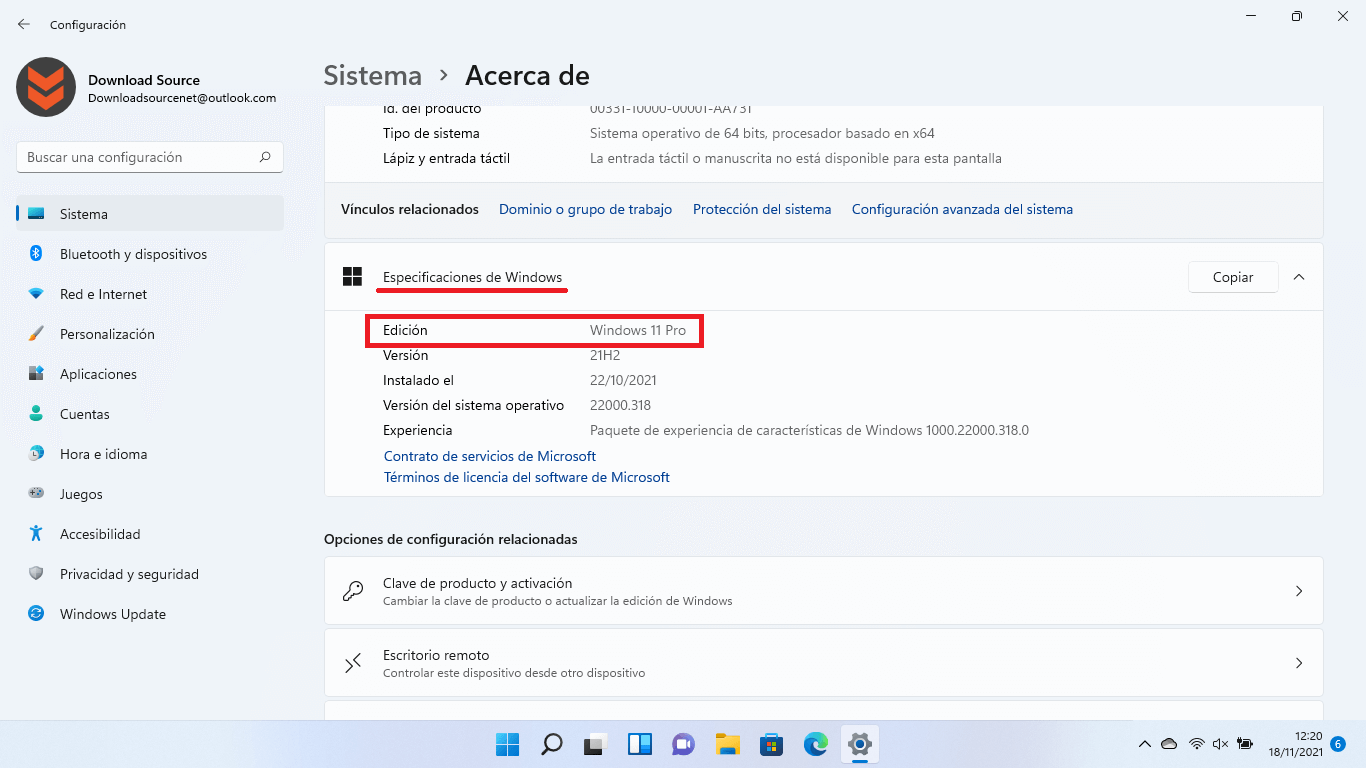Select the Sistema icon in sidebar
The width and height of the screenshot is (1366, 768).
tap(36, 214)
